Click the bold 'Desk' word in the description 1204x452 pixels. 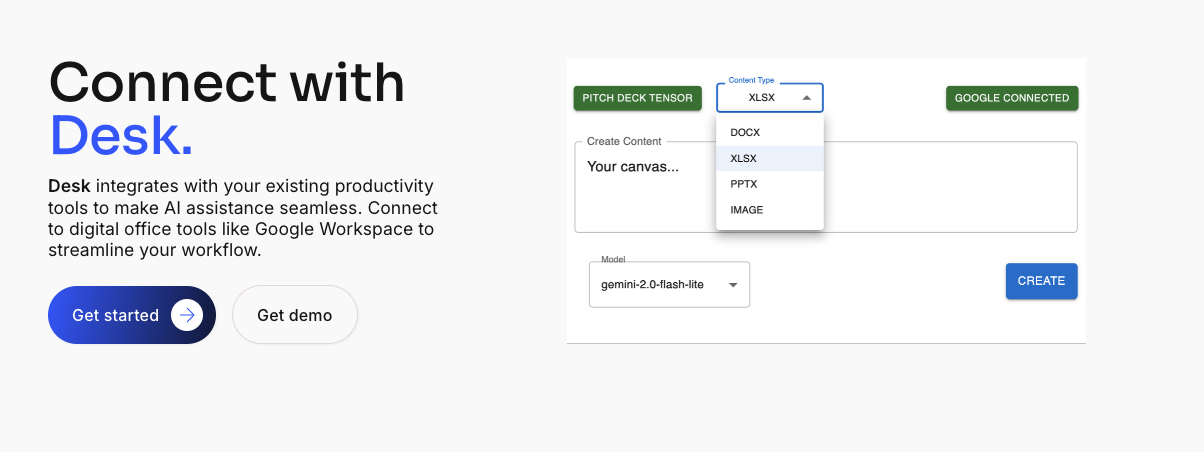click(69, 187)
